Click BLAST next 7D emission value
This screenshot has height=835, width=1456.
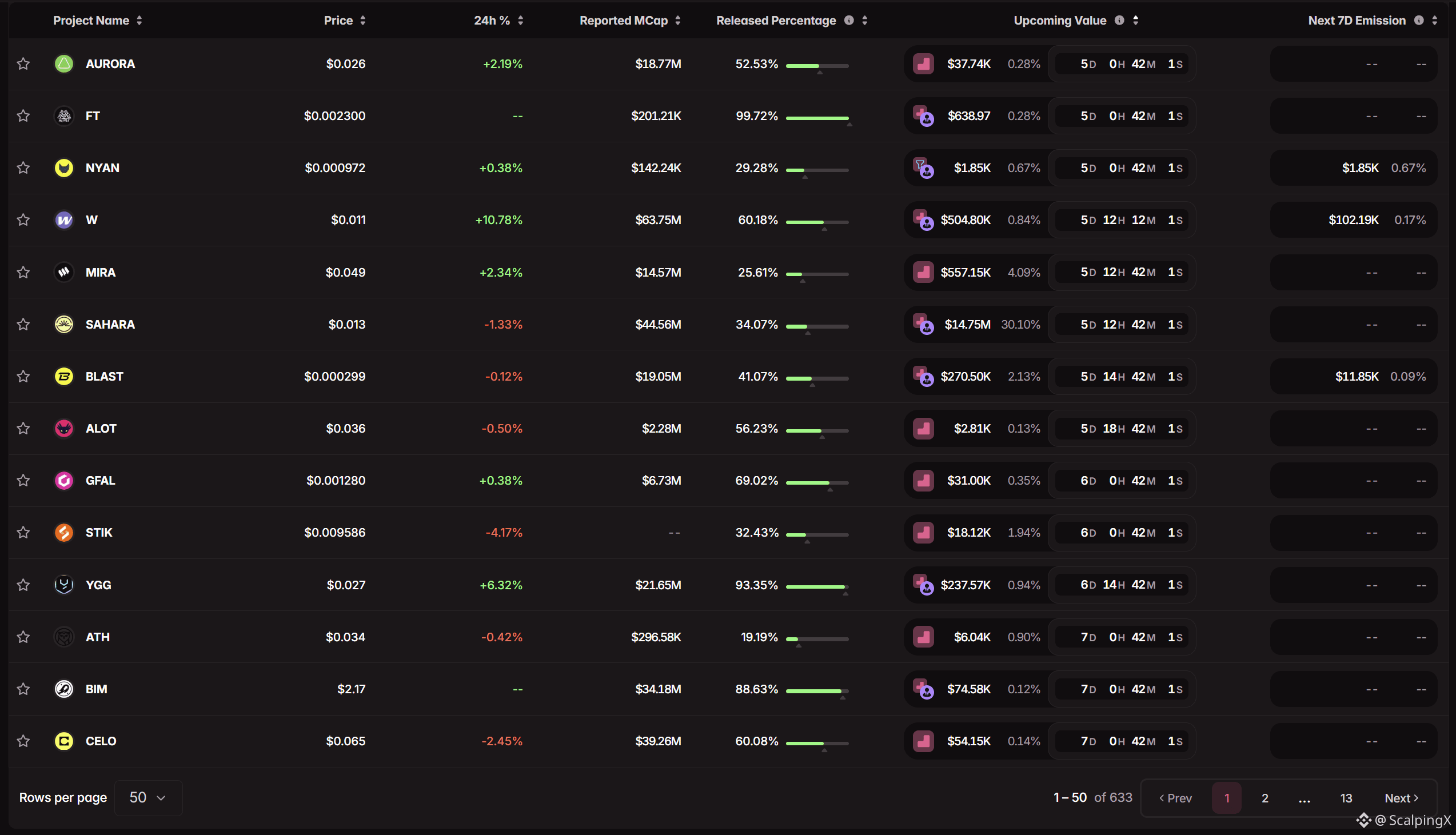(x=1357, y=376)
